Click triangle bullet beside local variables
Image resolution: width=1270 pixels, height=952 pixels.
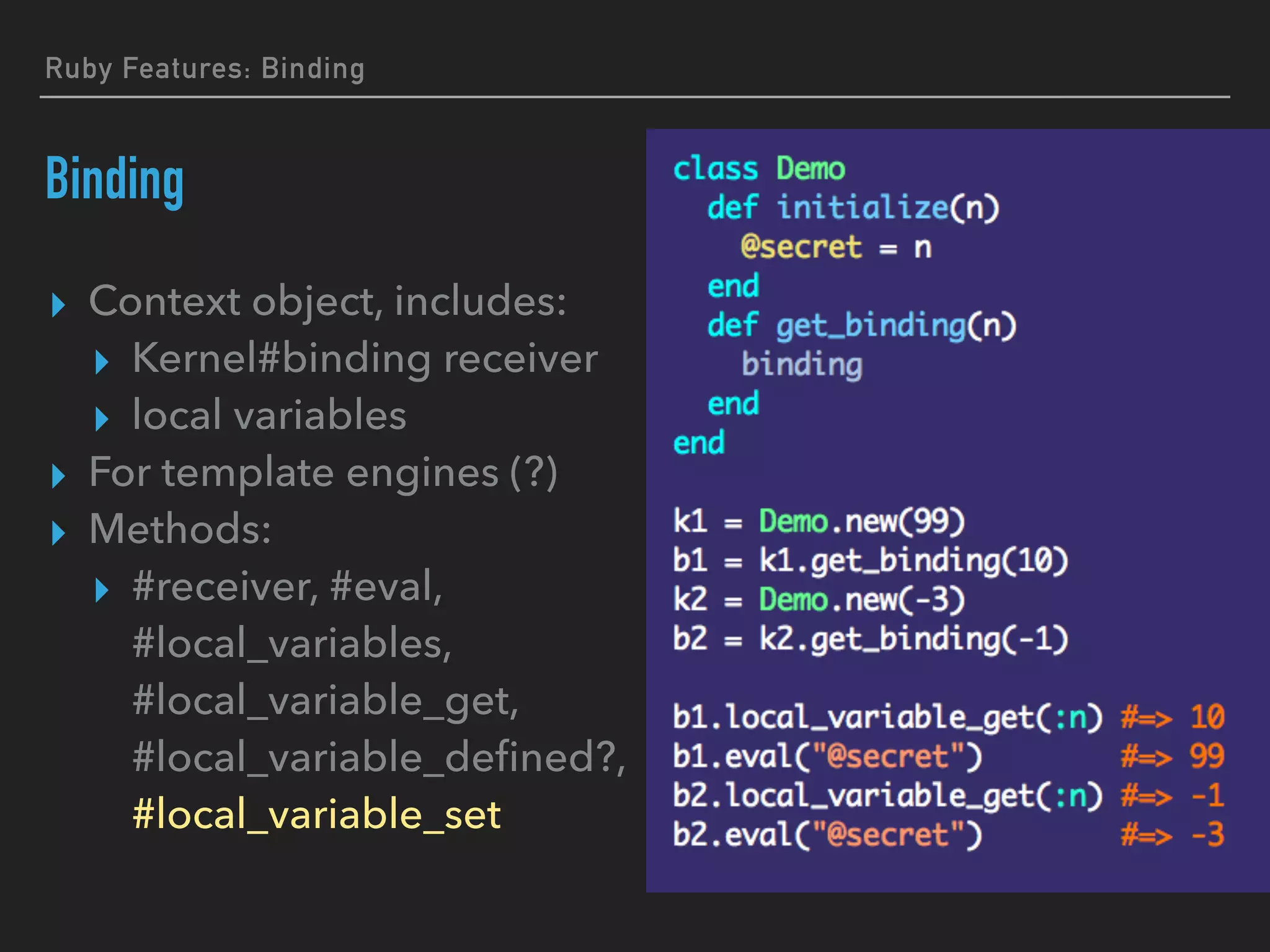[102, 419]
